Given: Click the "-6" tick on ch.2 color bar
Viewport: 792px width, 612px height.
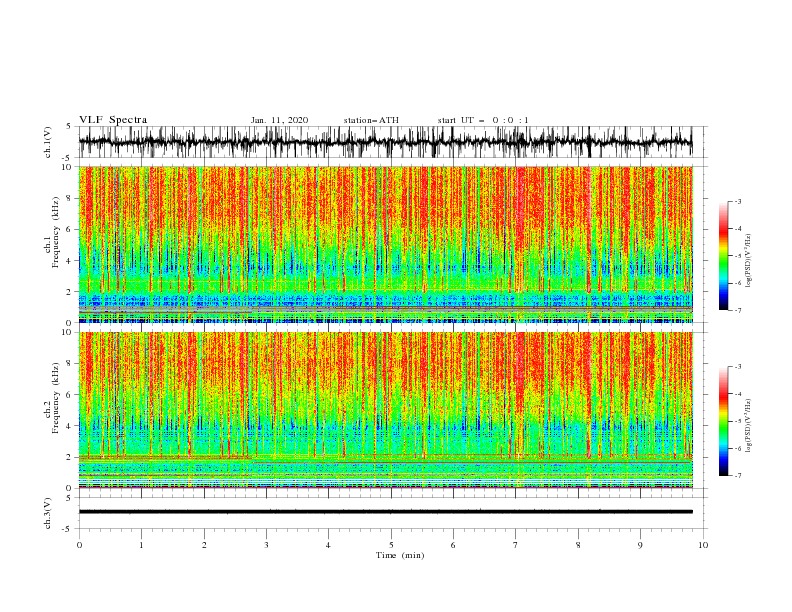Looking at the screenshot, I should pos(737,448).
